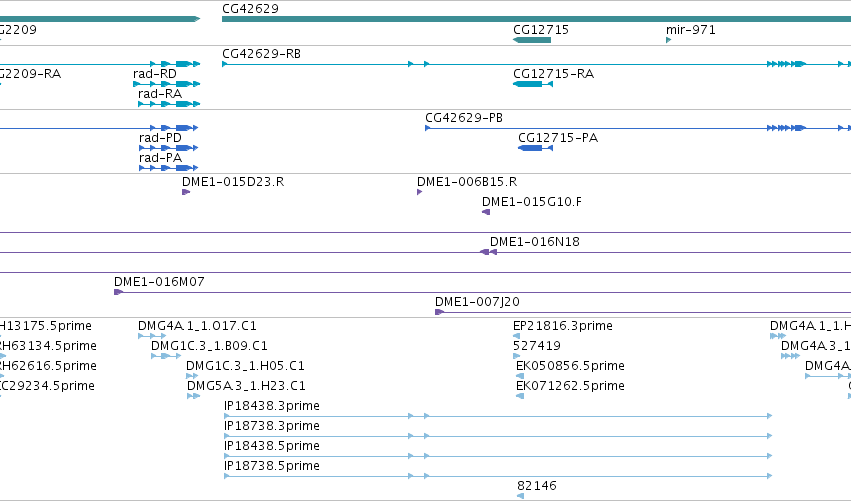Viewport: 851px width, 501px height.
Task: Click the DMG1C.3_1.H05.C1 EST glyph
Action: 192,376
